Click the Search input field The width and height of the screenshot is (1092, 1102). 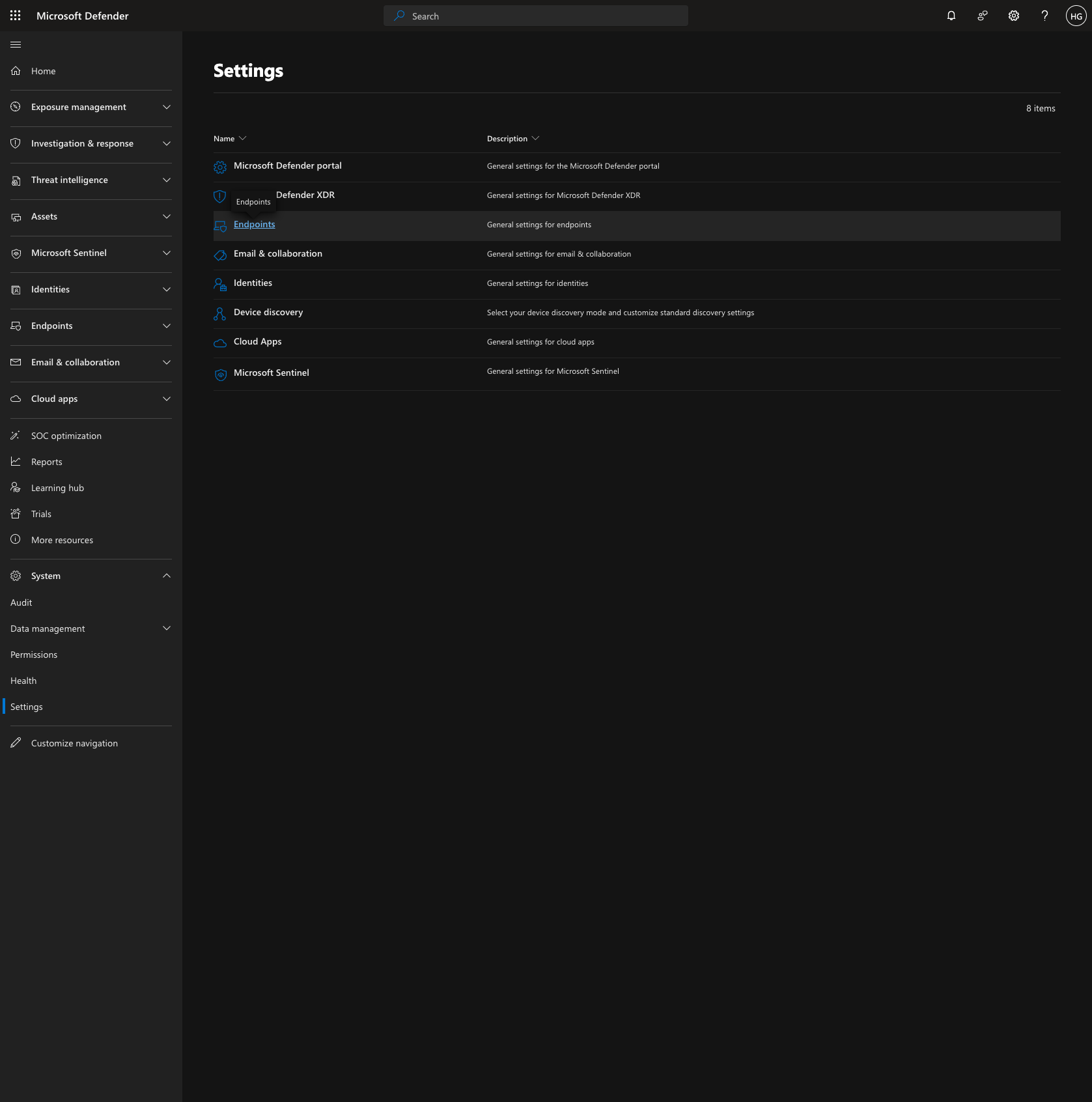point(535,16)
